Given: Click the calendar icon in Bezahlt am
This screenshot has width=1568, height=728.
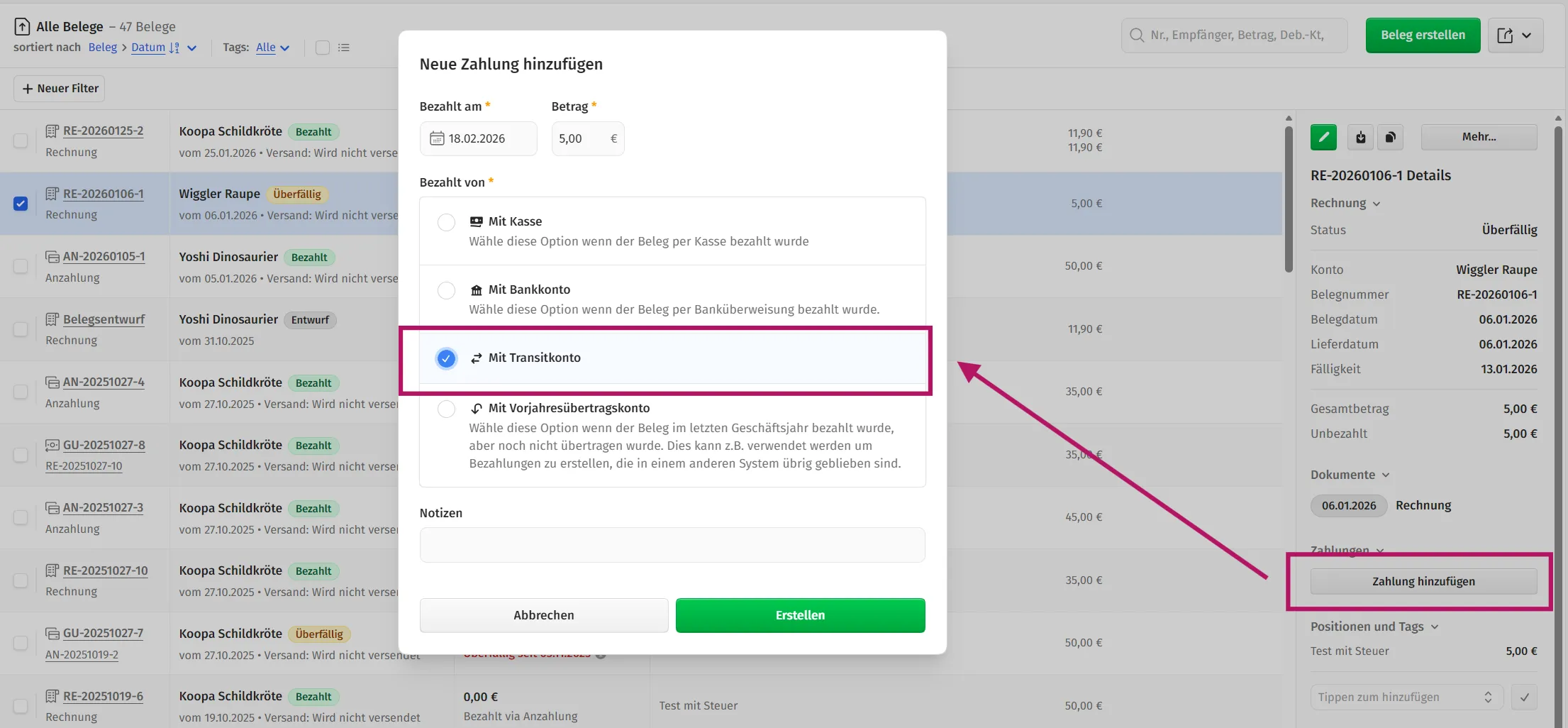Looking at the screenshot, I should click(437, 138).
